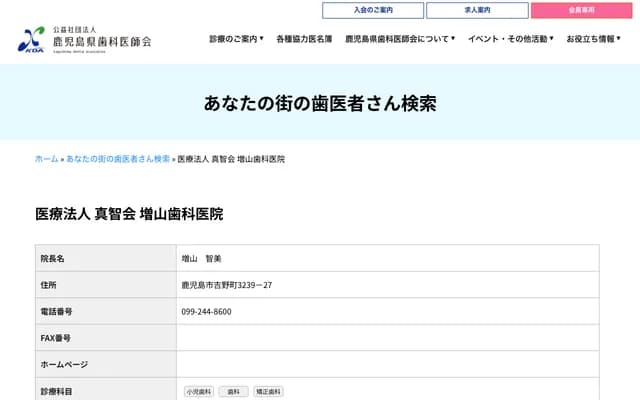The height and width of the screenshot is (400, 640).
Task: Select the address 鹿児島市吉野町3239－27
Action: 227,285
